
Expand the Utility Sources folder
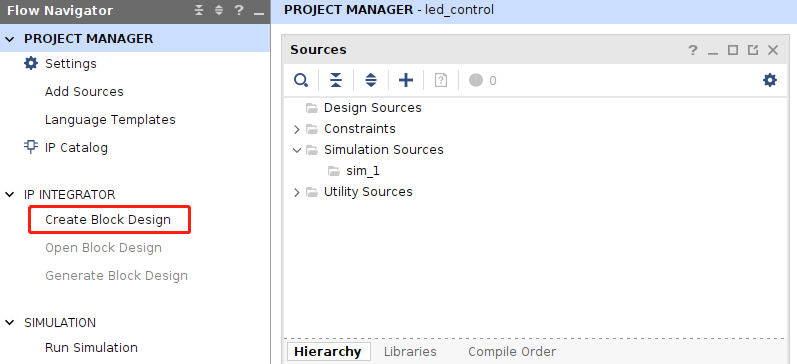297,192
